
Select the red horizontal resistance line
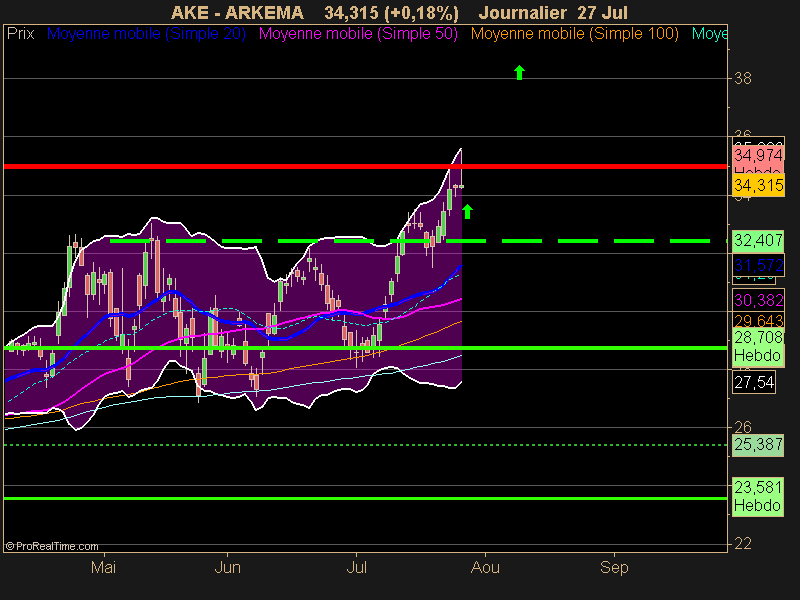[365, 166]
